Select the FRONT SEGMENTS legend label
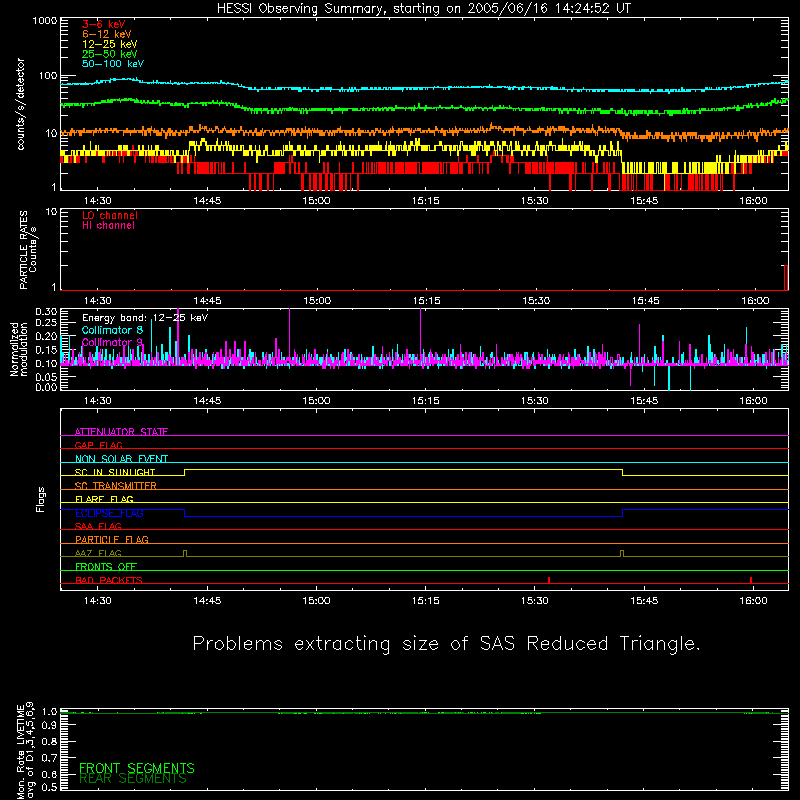This screenshot has width=800, height=800. 137,768
